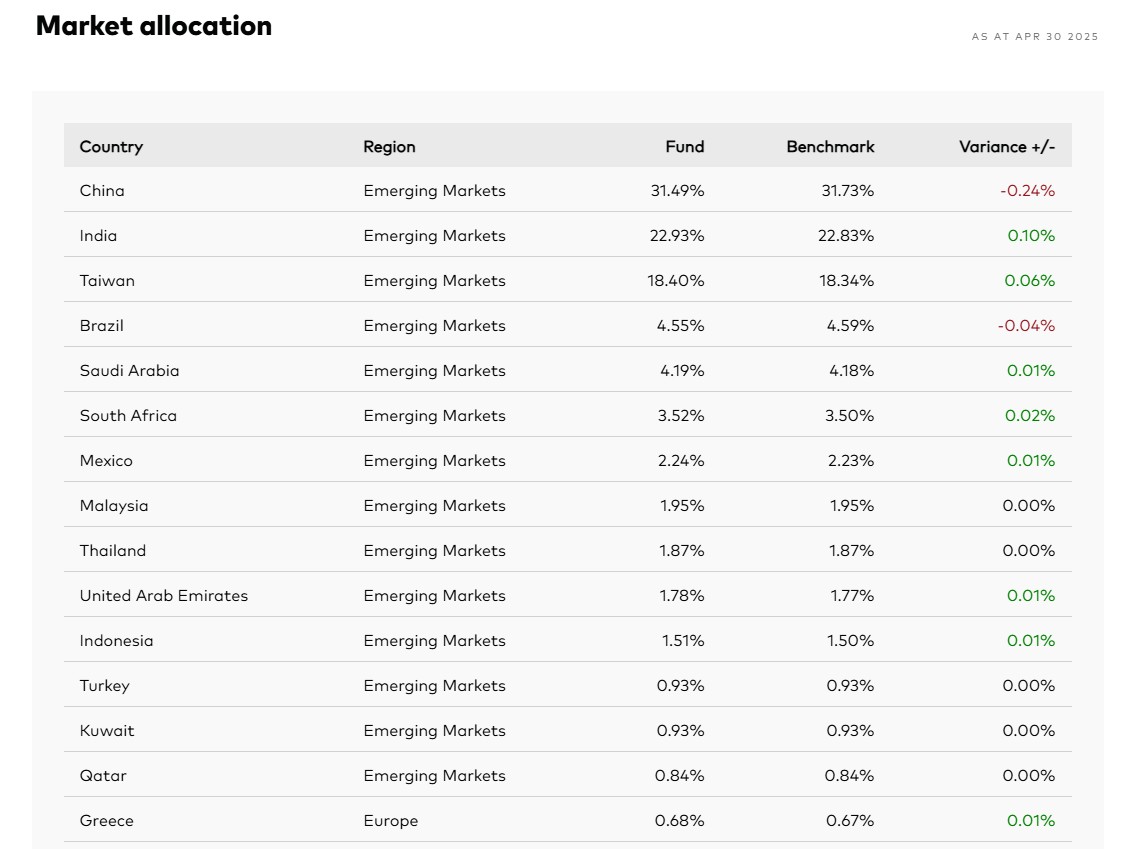Click the Fund column header

click(684, 147)
